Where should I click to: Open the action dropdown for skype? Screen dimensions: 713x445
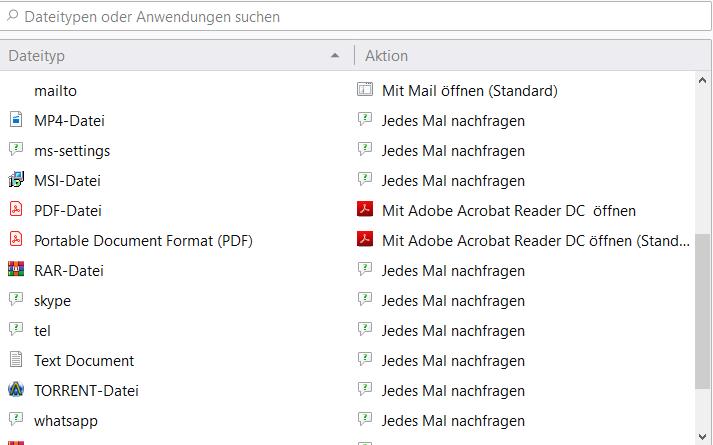[x=453, y=301]
